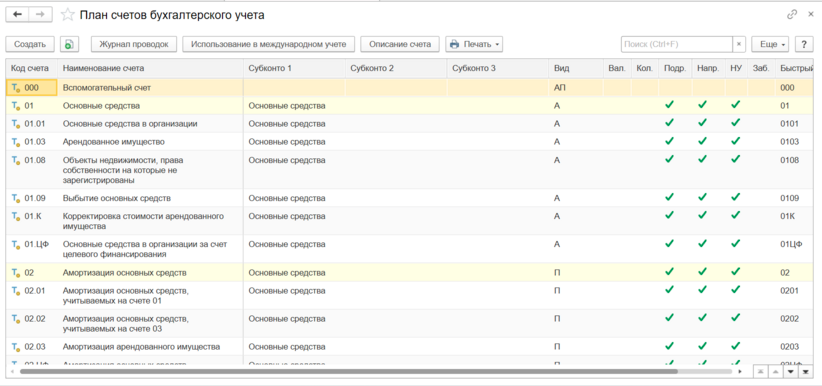The image size is (822, 386).
Task: Click the Вид column header
Action: coord(576,69)
